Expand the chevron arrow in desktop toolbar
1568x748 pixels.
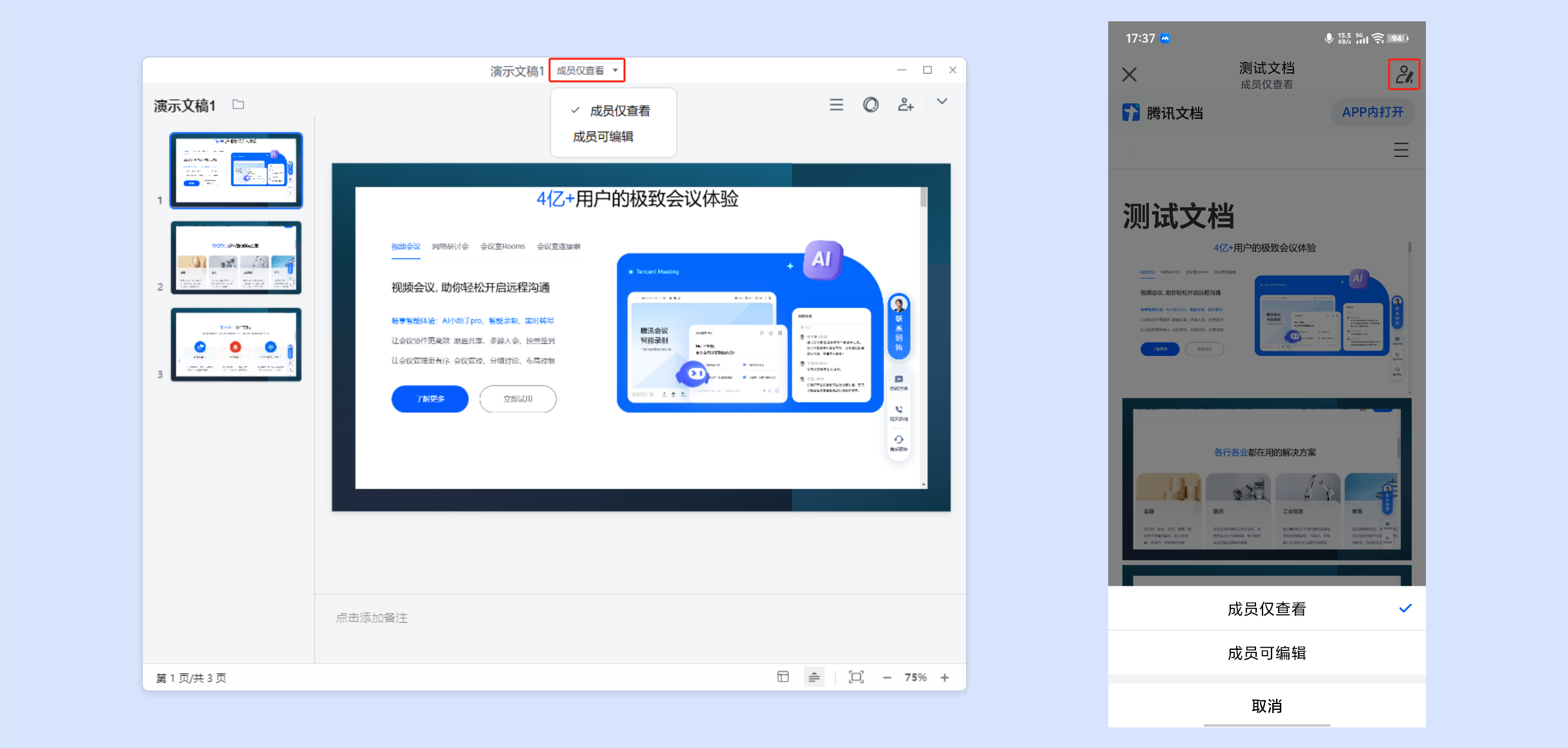point(942,101)
